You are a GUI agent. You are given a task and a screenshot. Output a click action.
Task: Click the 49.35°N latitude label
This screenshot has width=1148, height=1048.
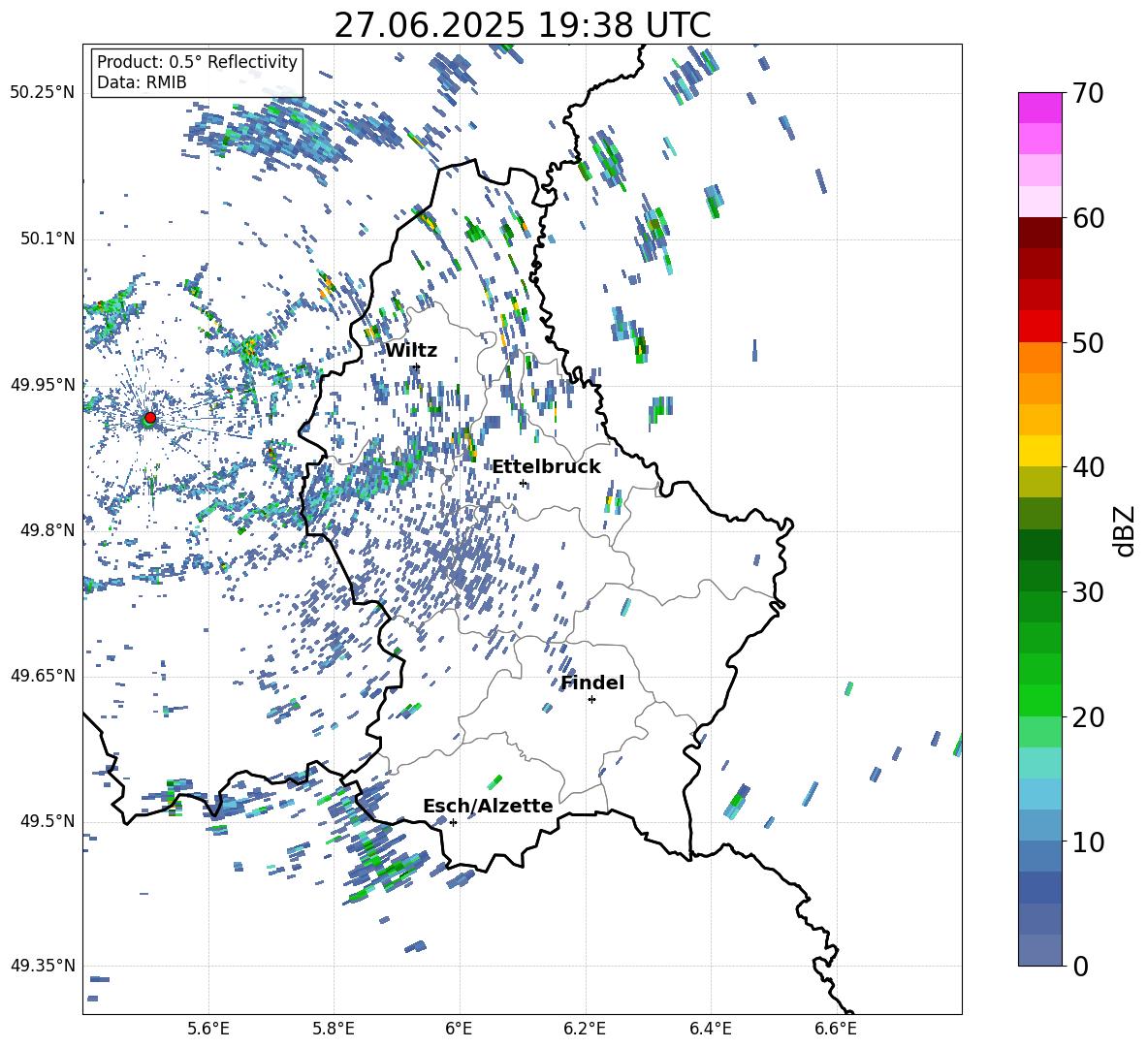(43, 966)
